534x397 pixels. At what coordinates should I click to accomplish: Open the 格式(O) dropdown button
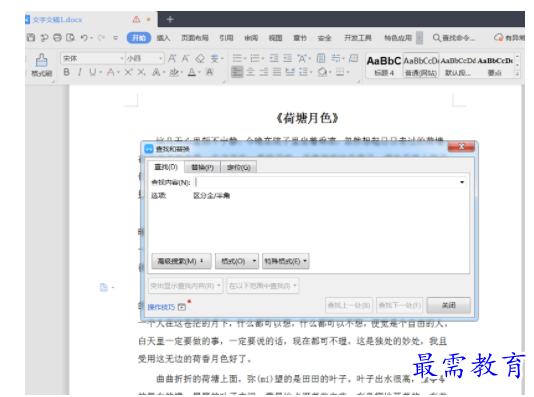tap(237, 261)
